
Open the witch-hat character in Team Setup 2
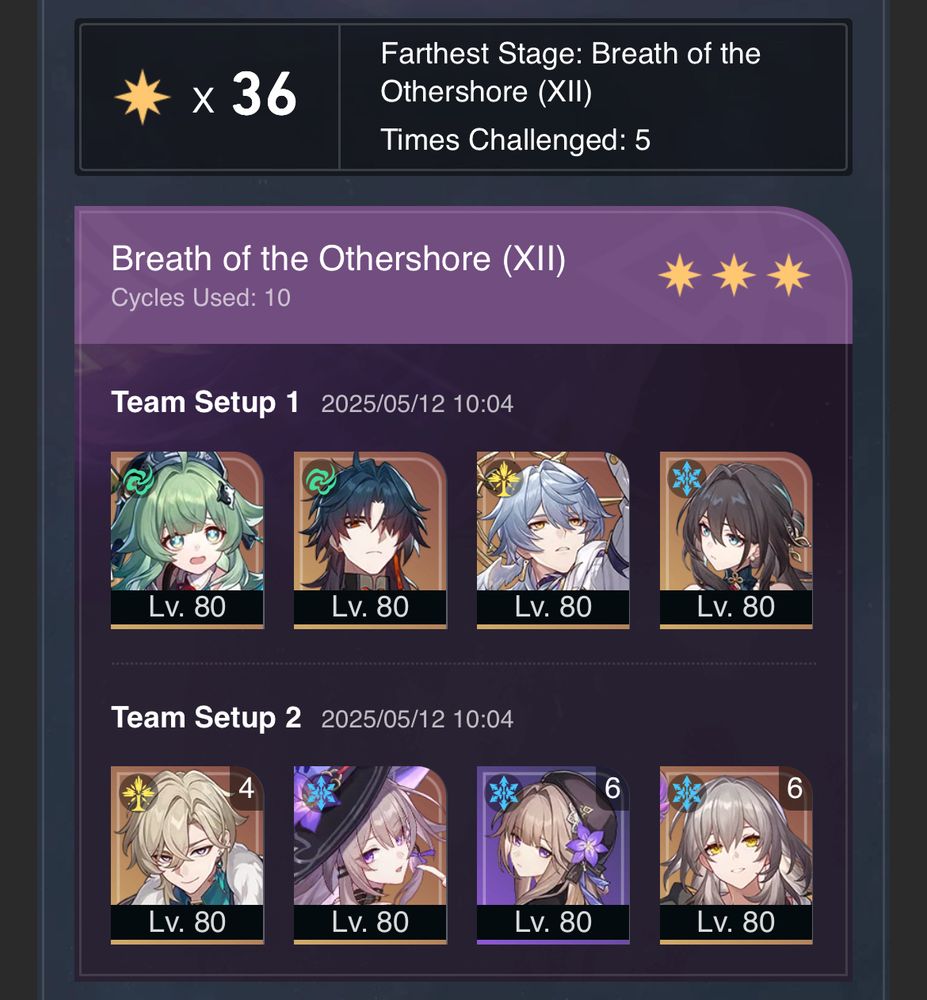coord(370,855)
